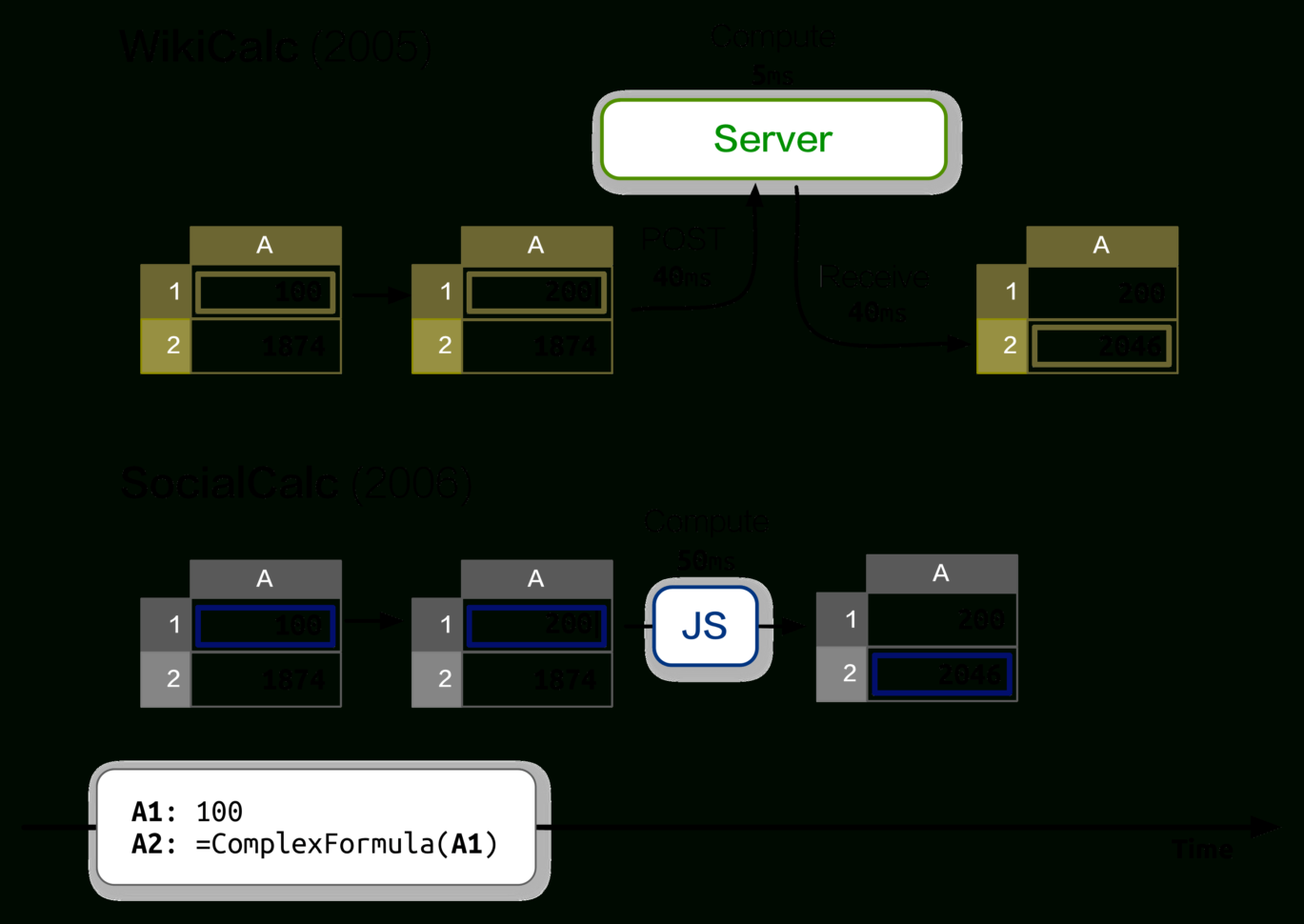Click the POST 40ms arrow label
The width and height of the screenshot is (1304, 924).
[x=682, y=257]
